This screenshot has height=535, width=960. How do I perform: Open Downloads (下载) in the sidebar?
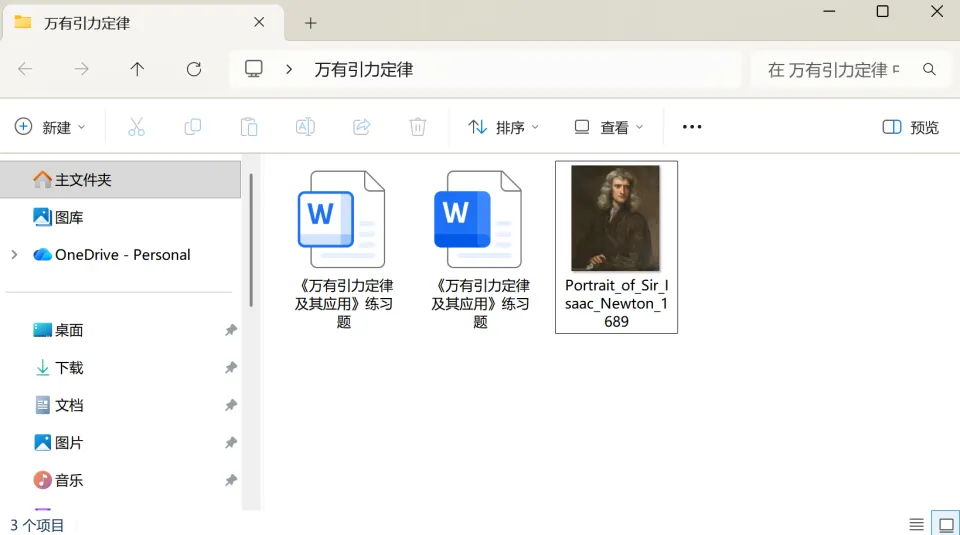coord(69,368)
